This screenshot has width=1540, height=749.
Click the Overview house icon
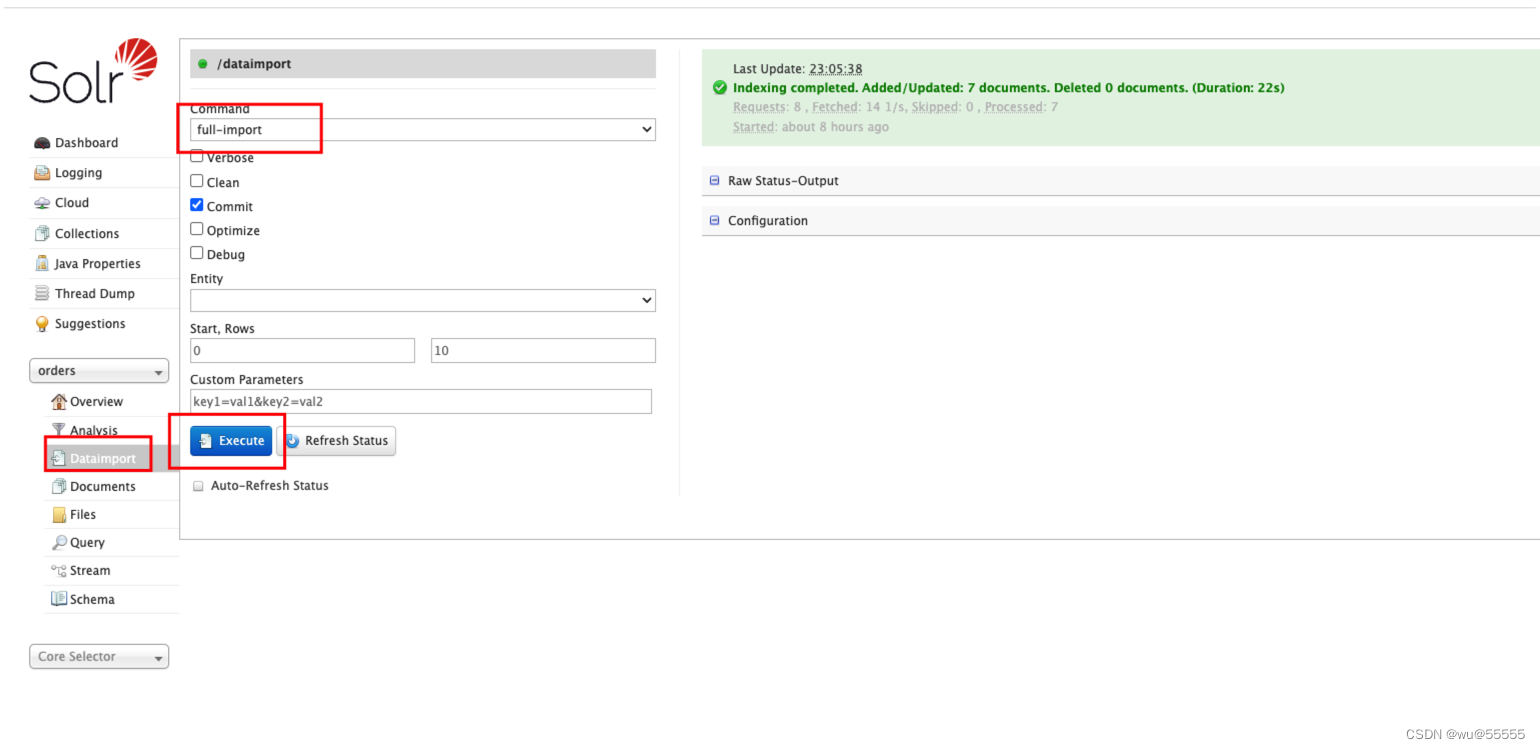tap(59, 402)
